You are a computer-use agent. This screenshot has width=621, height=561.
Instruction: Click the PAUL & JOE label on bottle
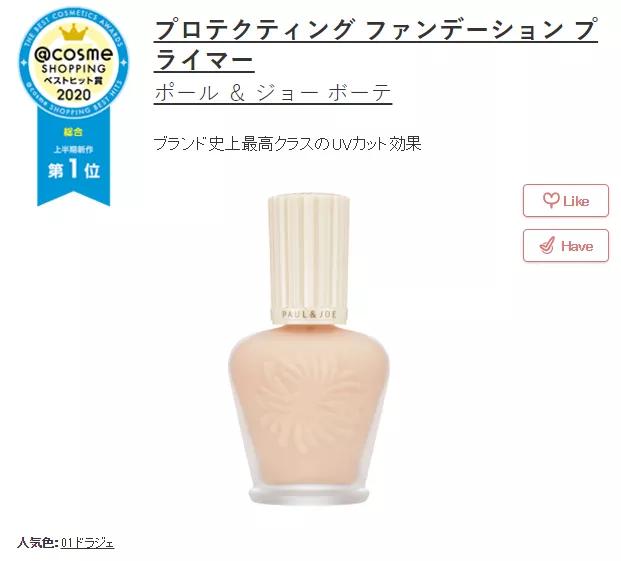point(309,314)
